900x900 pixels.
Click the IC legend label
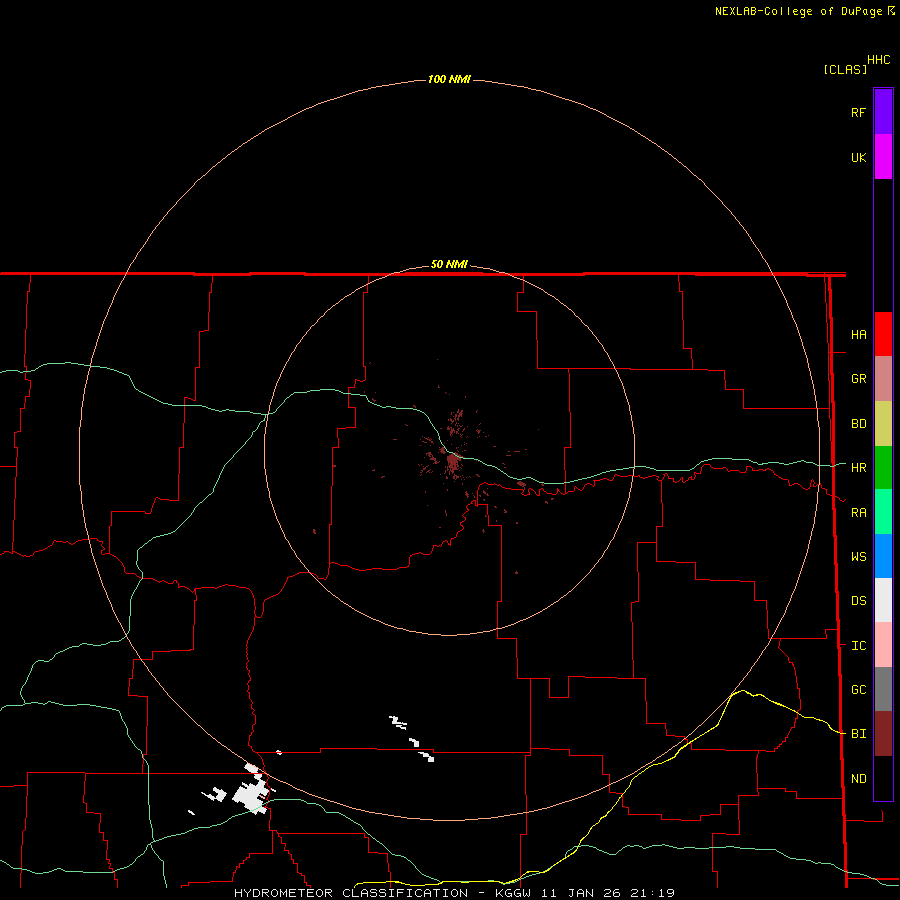(x=858, y=646)
